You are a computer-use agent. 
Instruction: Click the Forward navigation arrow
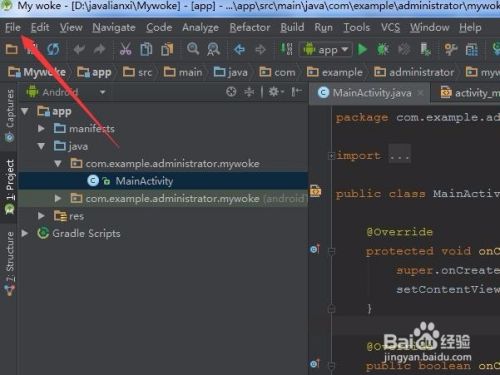pos(260,50)
